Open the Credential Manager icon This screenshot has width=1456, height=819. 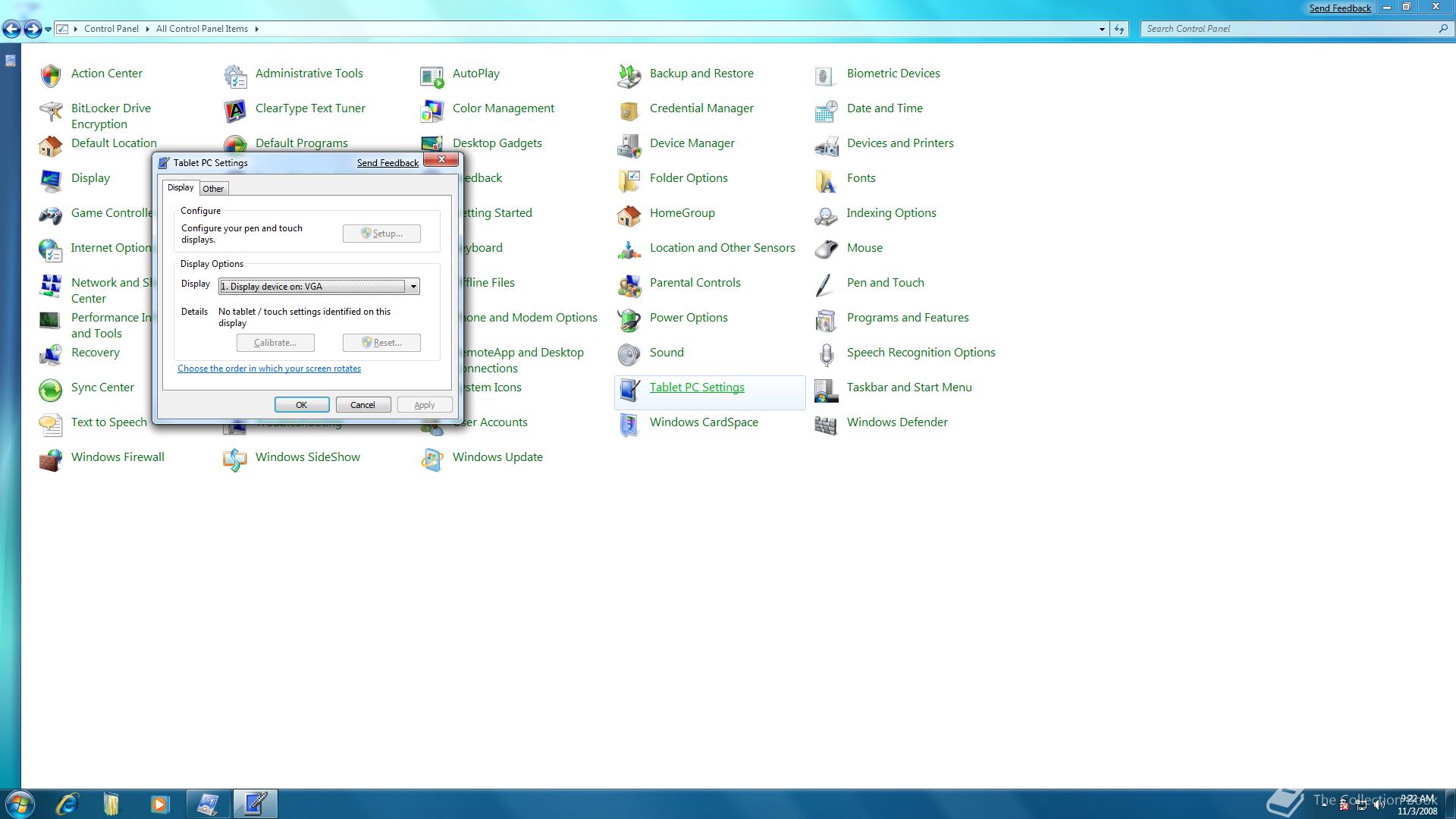click(x=629, y=111)
